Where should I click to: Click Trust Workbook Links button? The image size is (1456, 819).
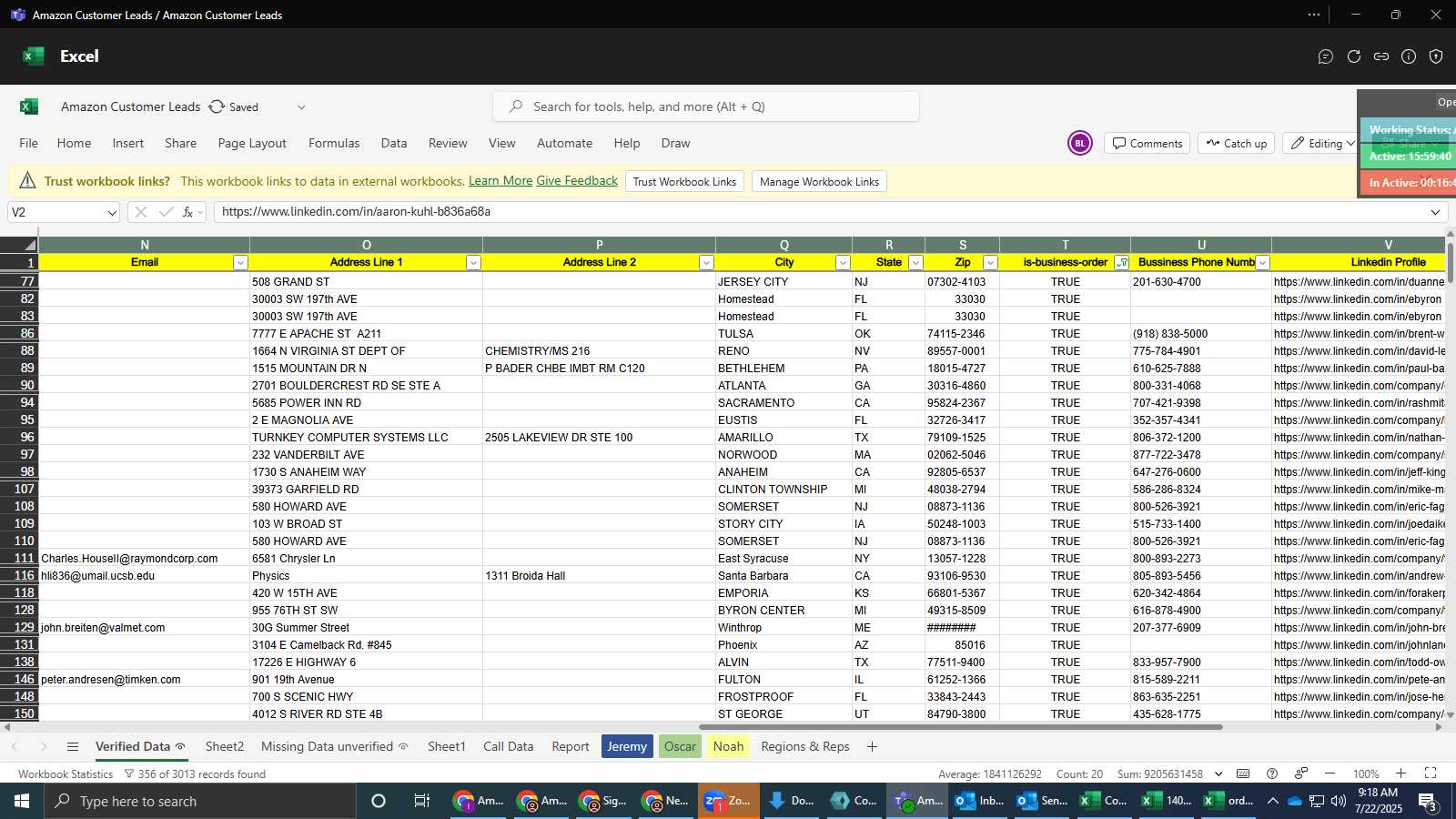[x=684, y=181]
